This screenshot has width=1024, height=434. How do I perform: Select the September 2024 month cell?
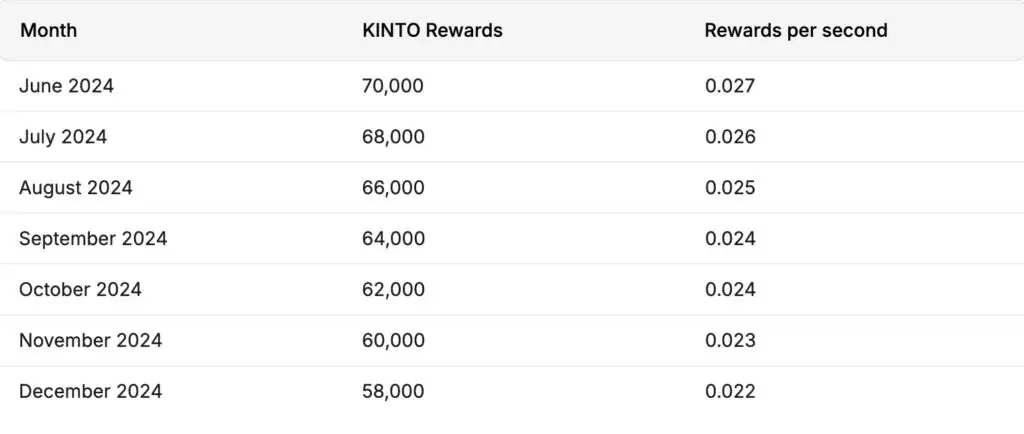pos(93,239)
